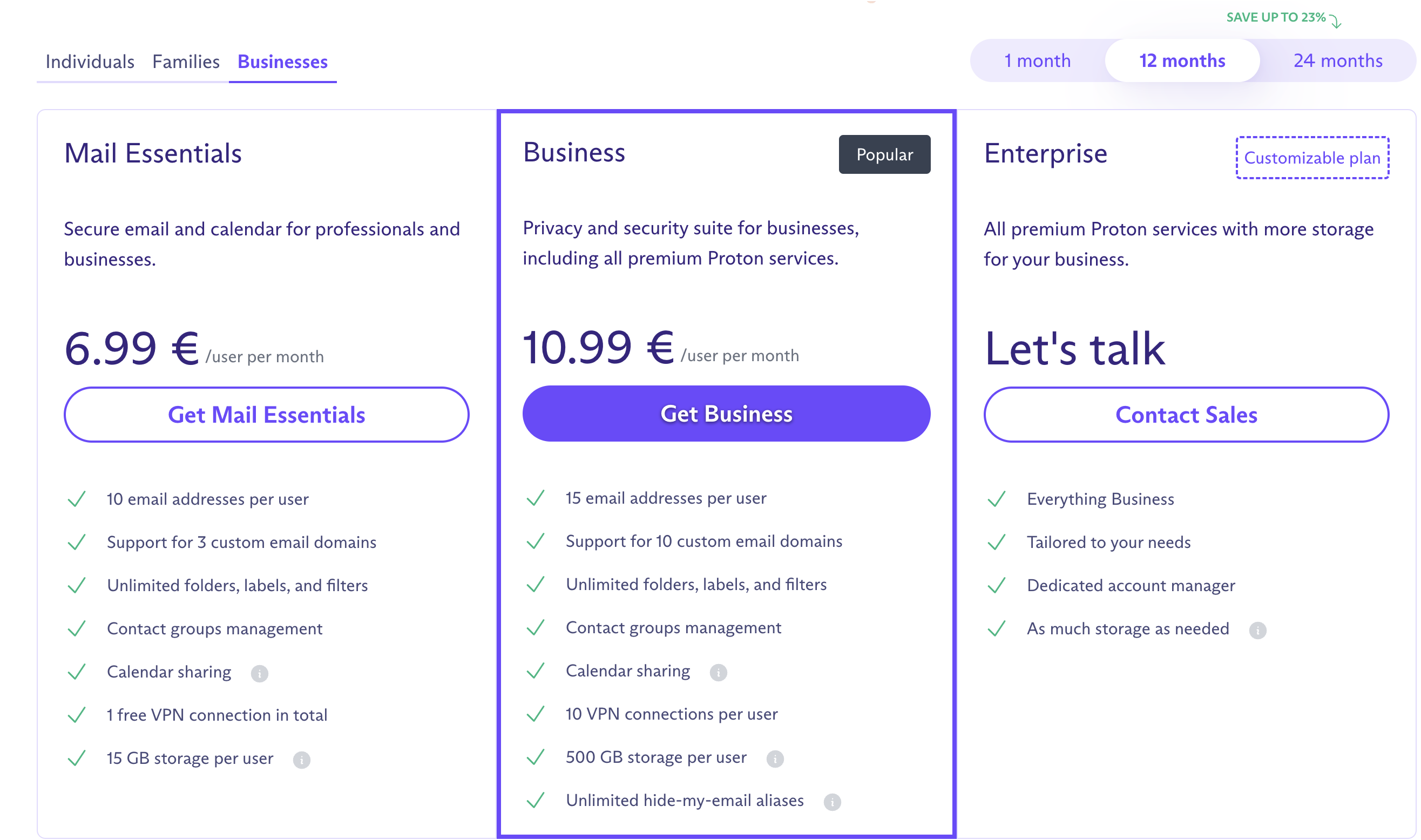Click the Save up to 23% label
This screenshot has height=840, width=1421.
coord(1276,18)
